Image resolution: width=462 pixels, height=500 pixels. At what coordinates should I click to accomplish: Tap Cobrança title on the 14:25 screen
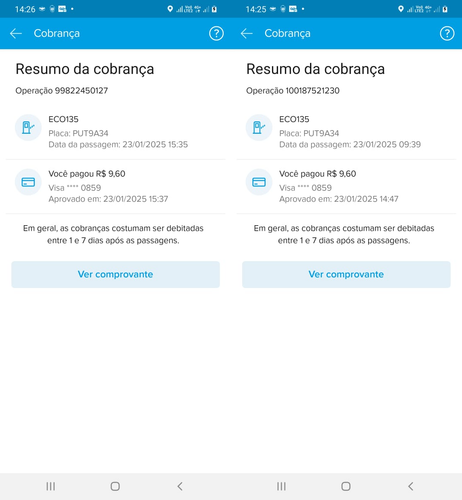[287, 33]
